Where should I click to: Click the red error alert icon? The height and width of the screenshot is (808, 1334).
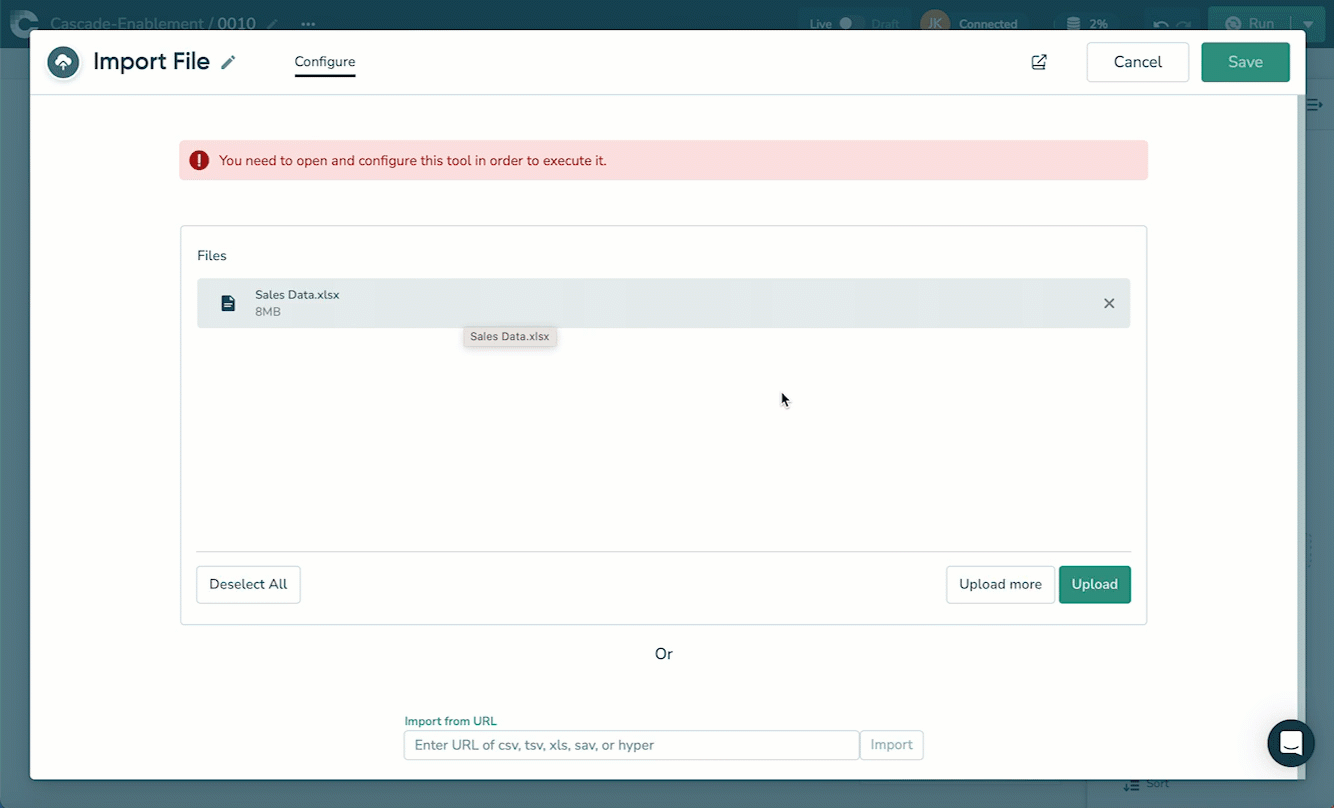[x=199, y=160]
